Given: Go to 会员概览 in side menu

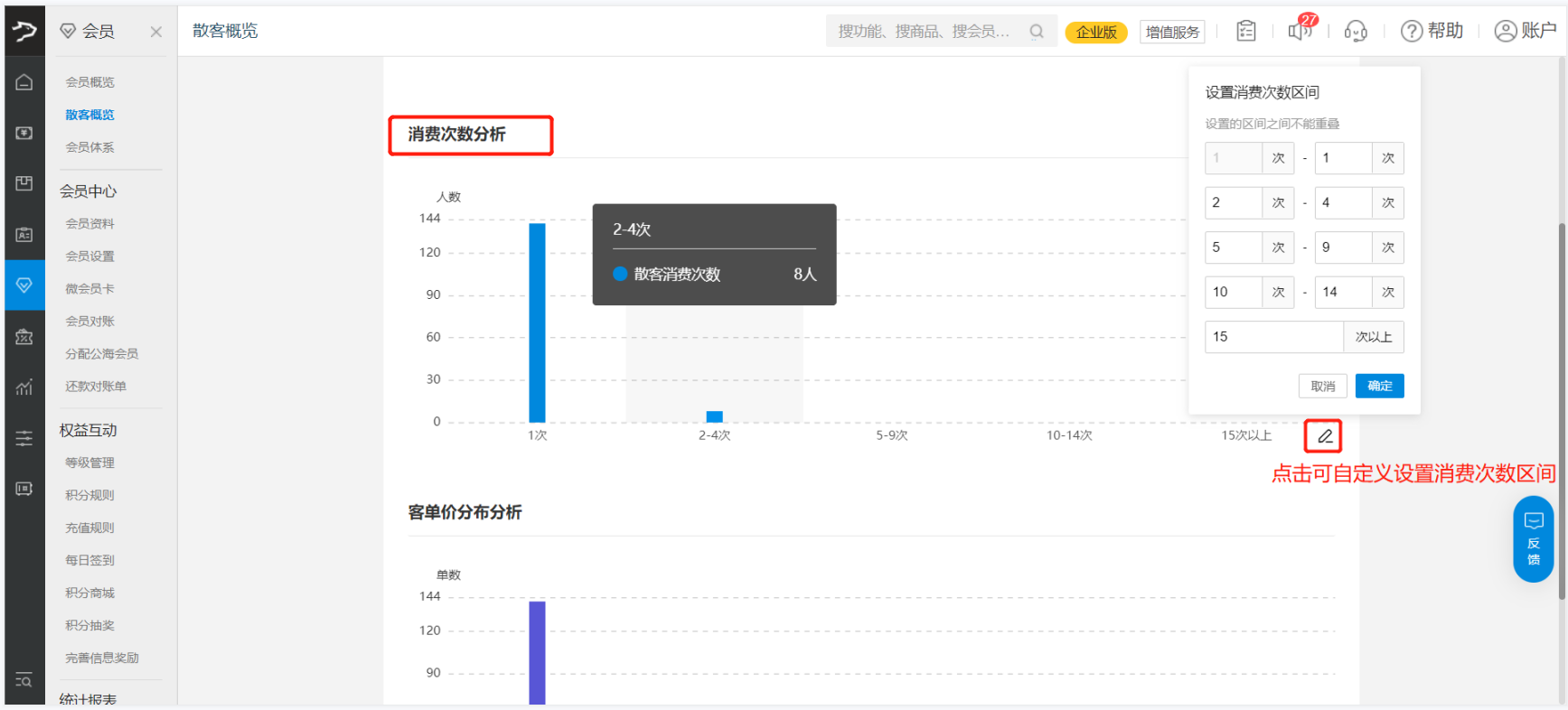Looking at the screenshot, I should pyautogui.click(x=90, y=82).
